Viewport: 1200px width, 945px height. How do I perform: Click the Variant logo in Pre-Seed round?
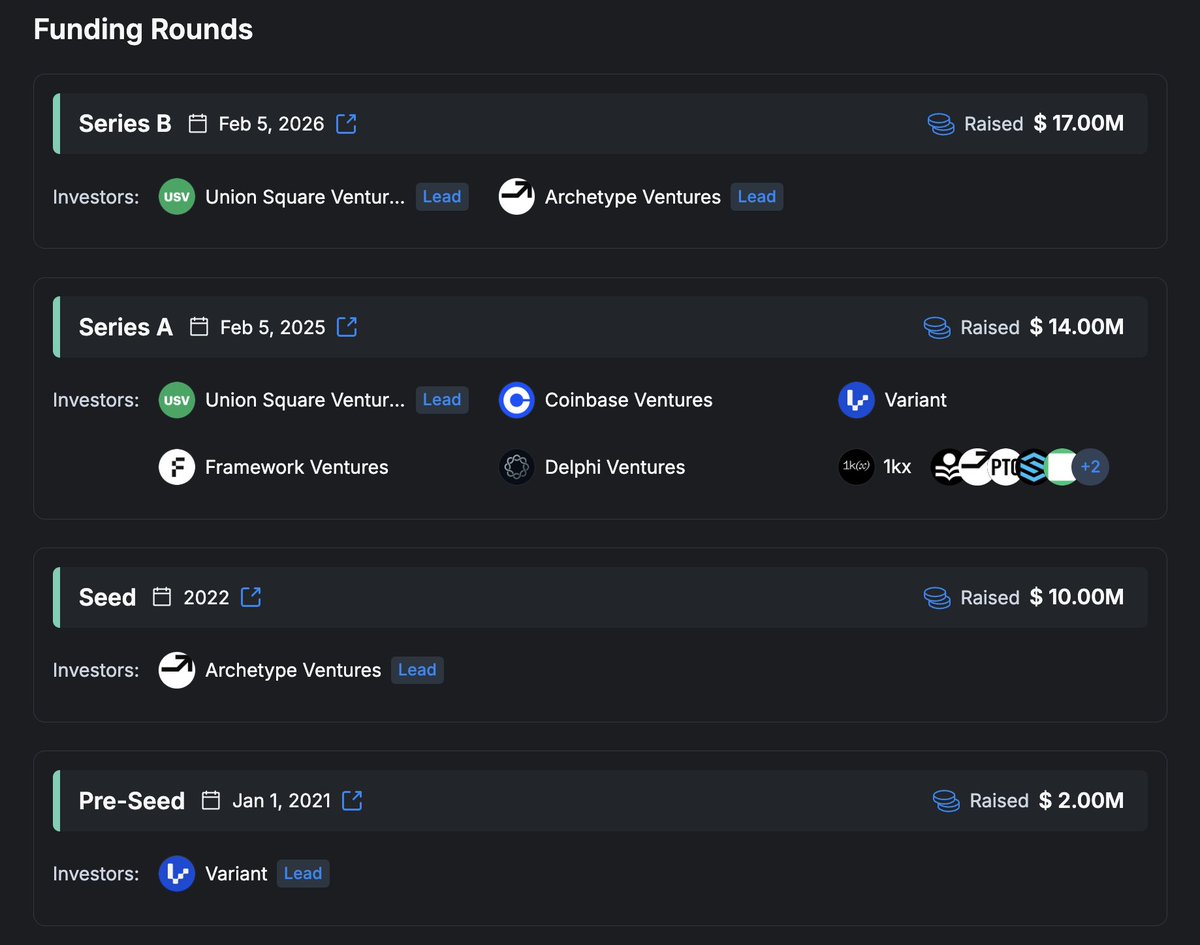coord(177,873)
